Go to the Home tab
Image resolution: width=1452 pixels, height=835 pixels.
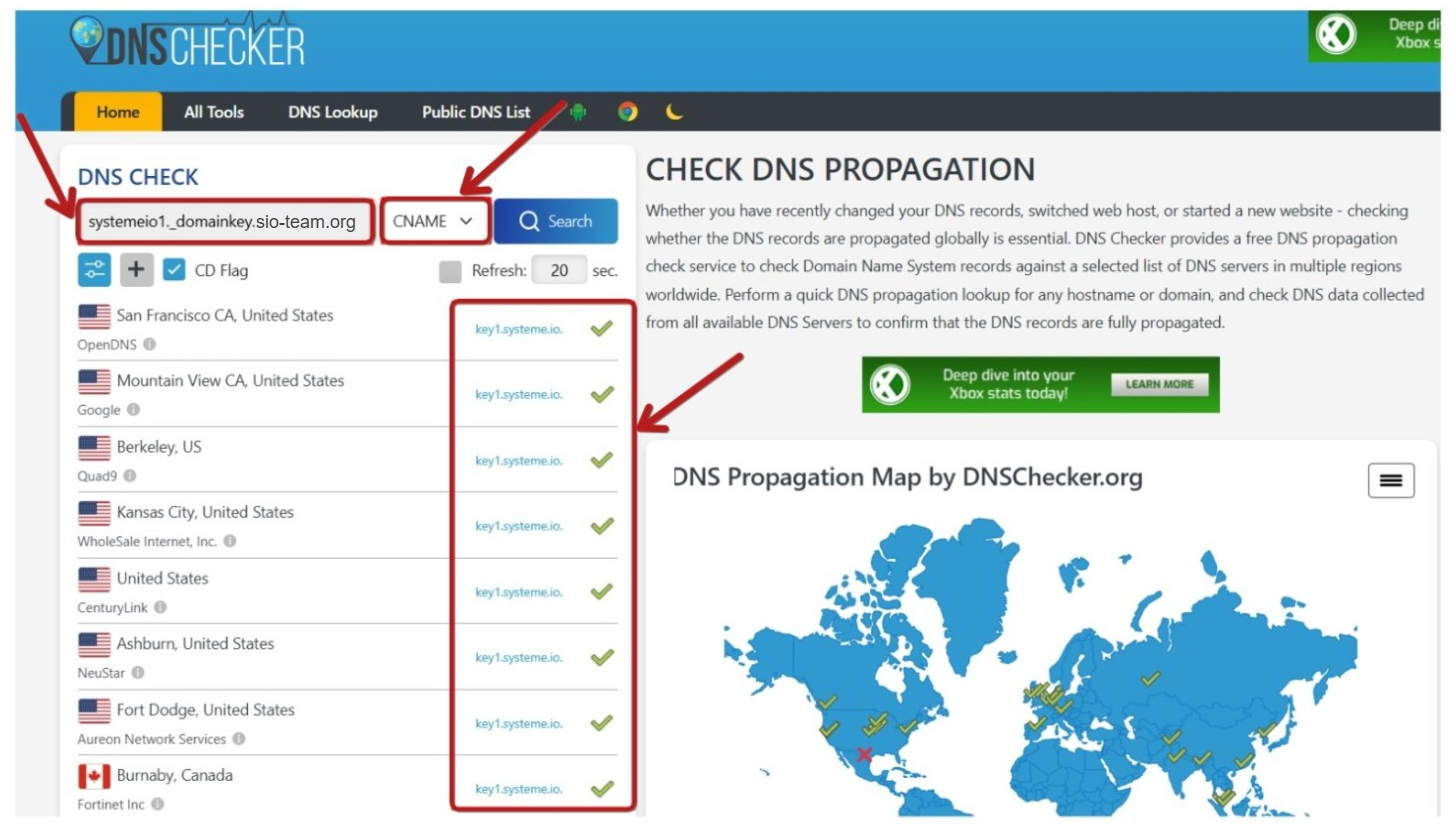tap(118, 112)
